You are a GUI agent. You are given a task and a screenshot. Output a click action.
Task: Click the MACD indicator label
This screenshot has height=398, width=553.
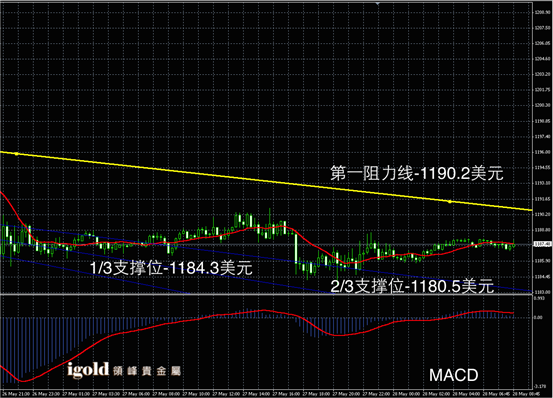click(x=454, y=375)
